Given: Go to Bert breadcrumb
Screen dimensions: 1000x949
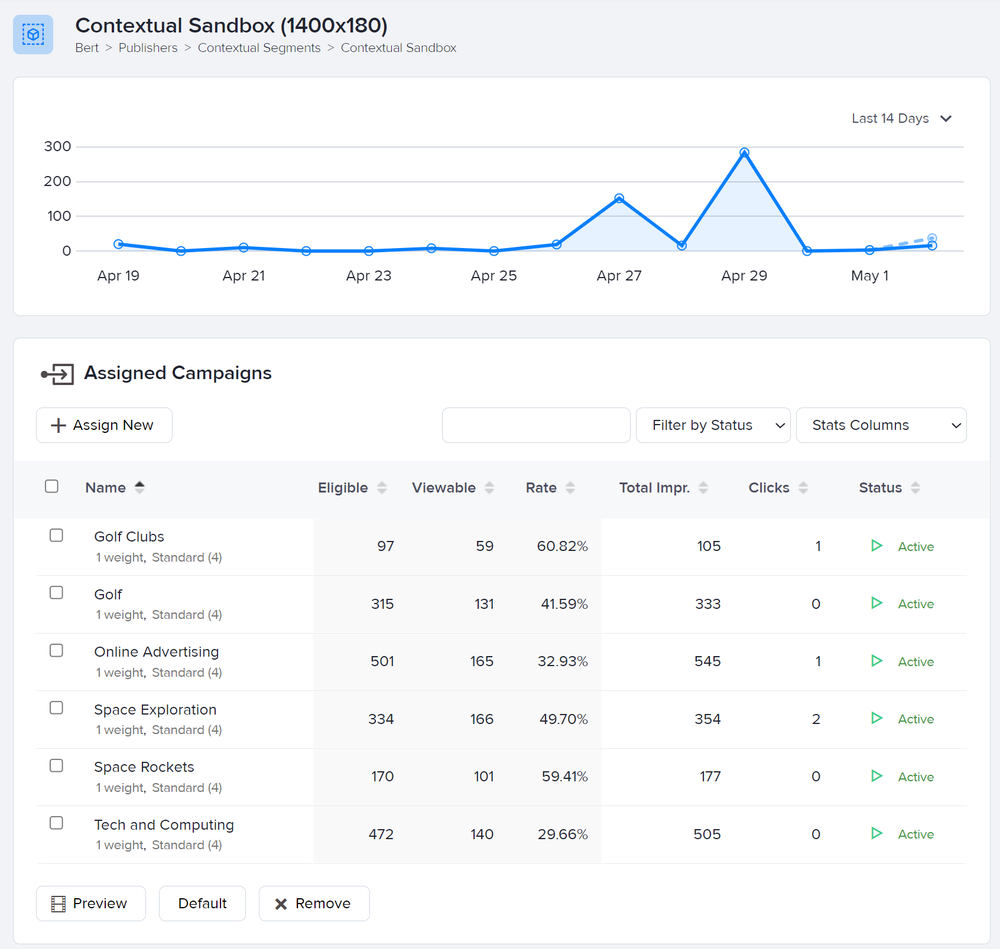Looking at the screenshot, I should [87, 48].
